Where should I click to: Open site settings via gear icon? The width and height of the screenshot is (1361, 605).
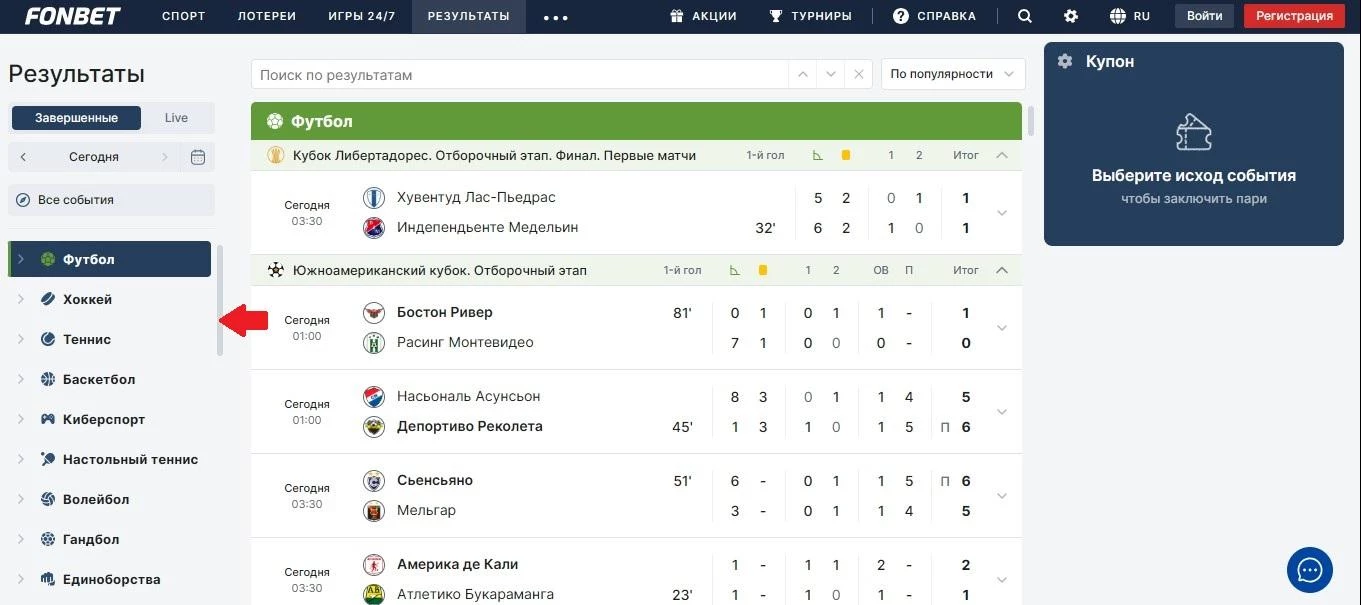(1070, 15)
